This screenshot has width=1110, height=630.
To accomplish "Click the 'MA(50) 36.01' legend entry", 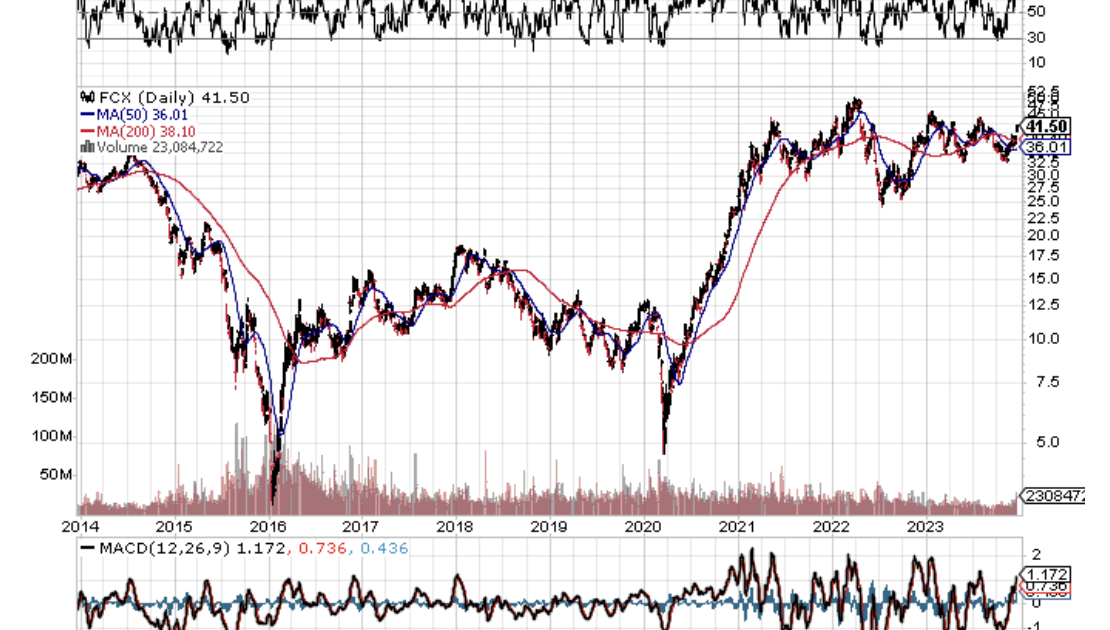I will click(142, 115).
